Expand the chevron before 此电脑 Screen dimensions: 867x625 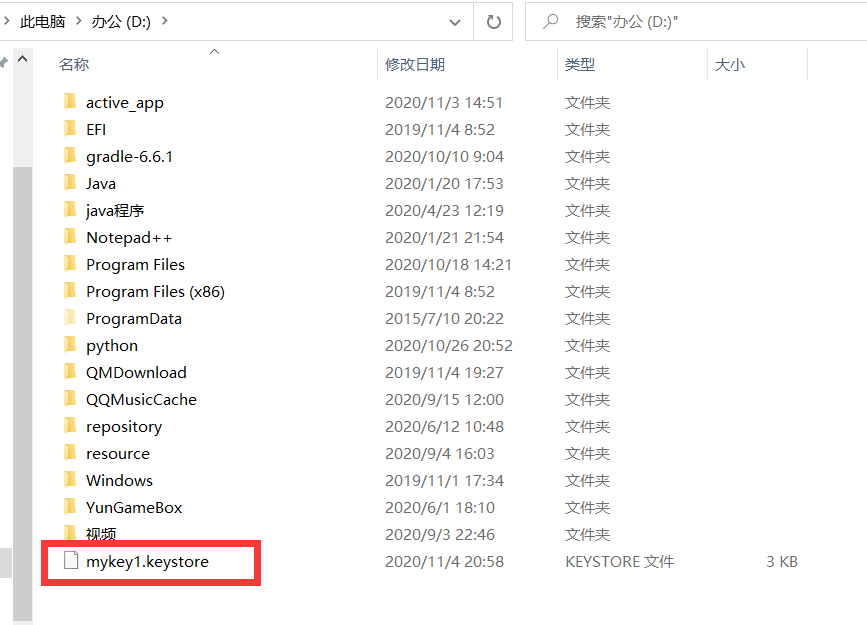(x=6, y=21)
